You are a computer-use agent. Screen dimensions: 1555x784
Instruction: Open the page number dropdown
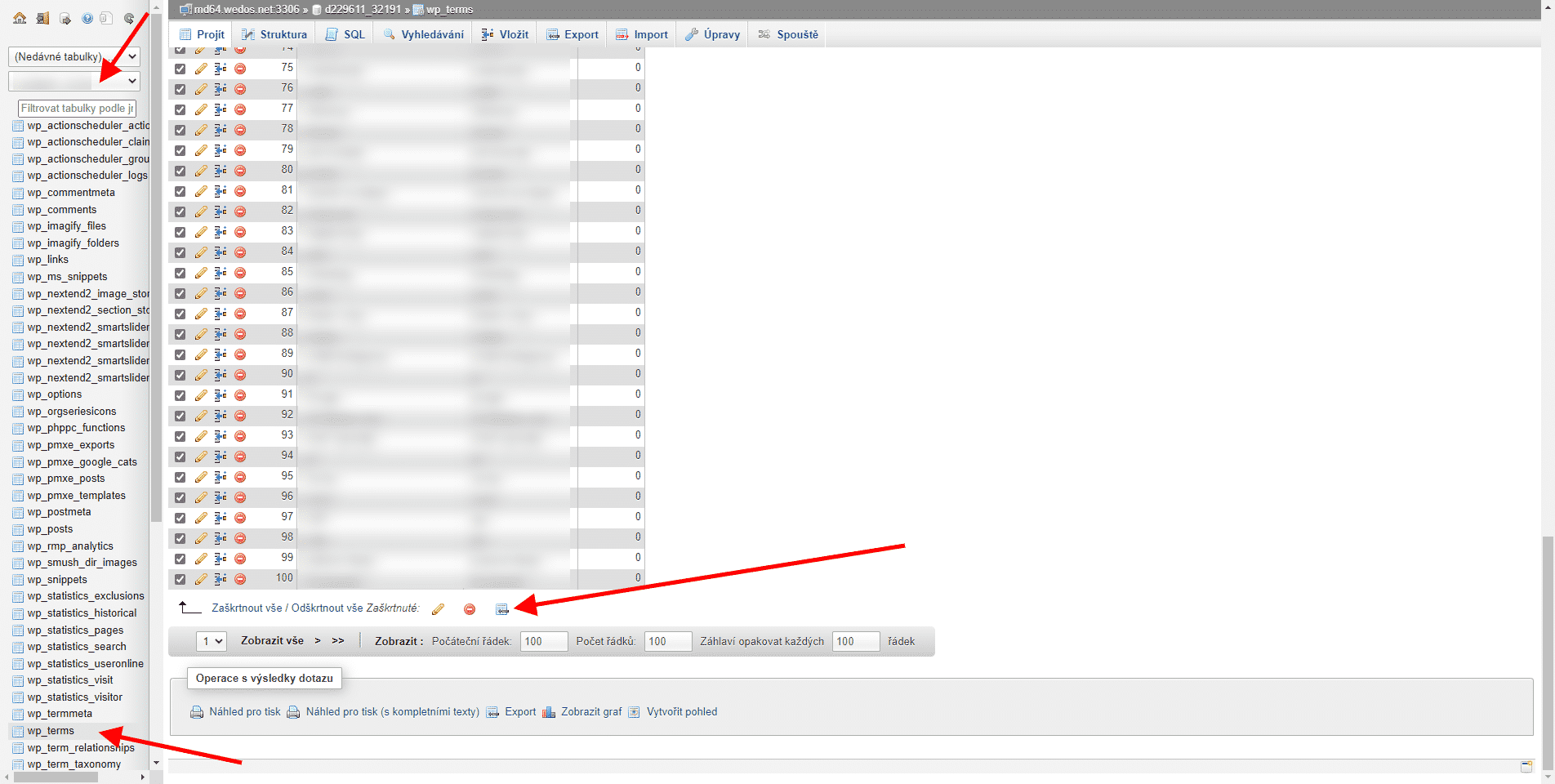pyautogui.click(x=212, y=641)
